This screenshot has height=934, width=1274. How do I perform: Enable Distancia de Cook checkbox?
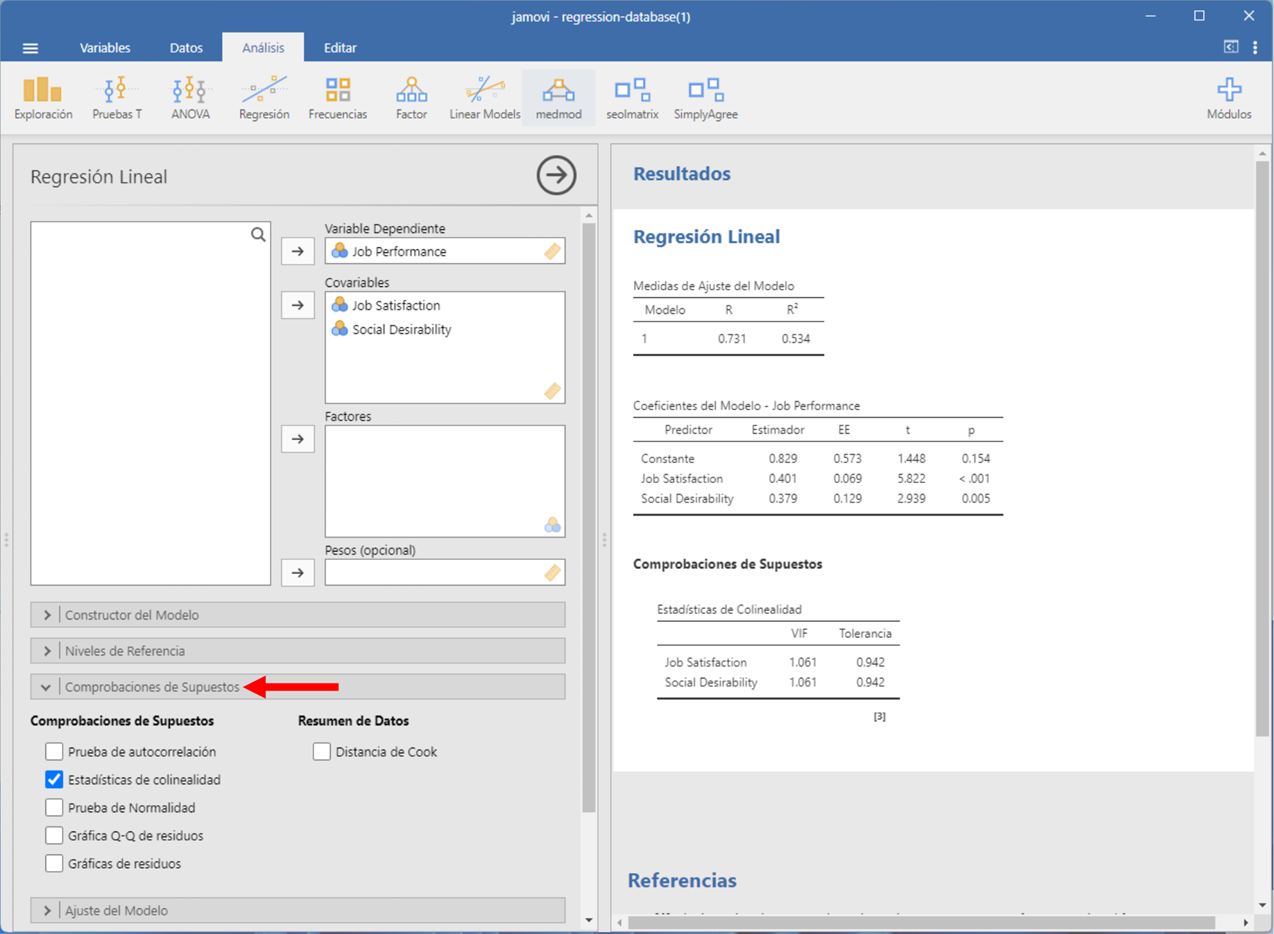coord(322,752)
